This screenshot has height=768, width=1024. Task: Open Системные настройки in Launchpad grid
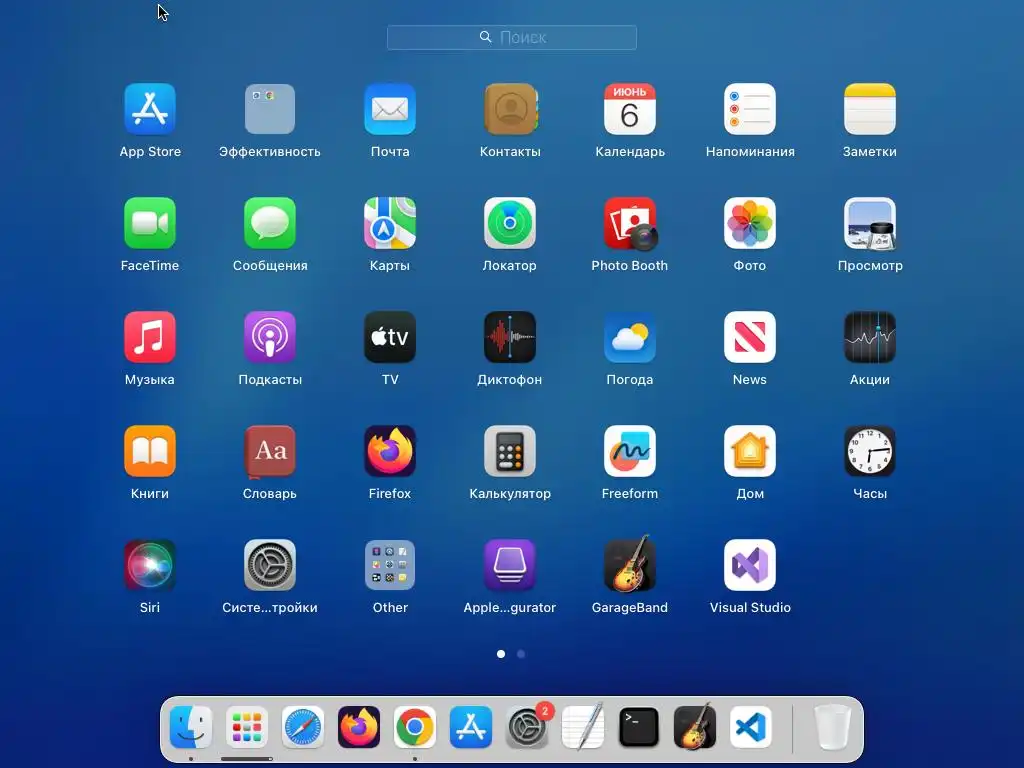click(270, 565)
